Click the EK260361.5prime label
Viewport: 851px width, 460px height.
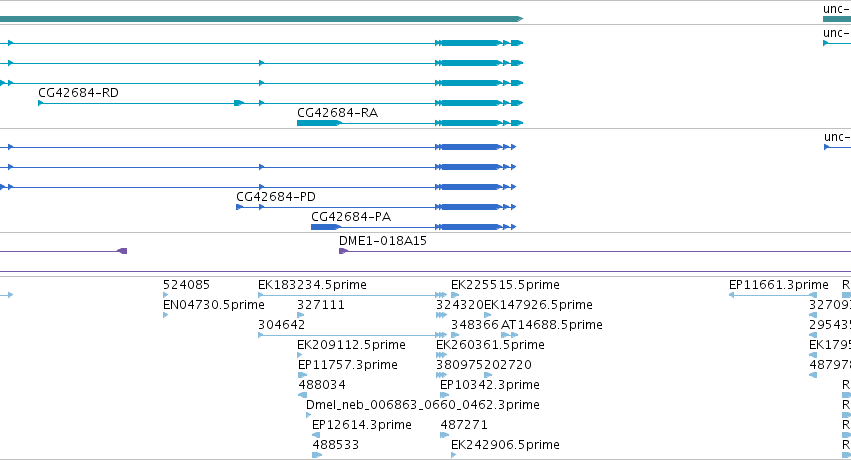tap(490, 345)
